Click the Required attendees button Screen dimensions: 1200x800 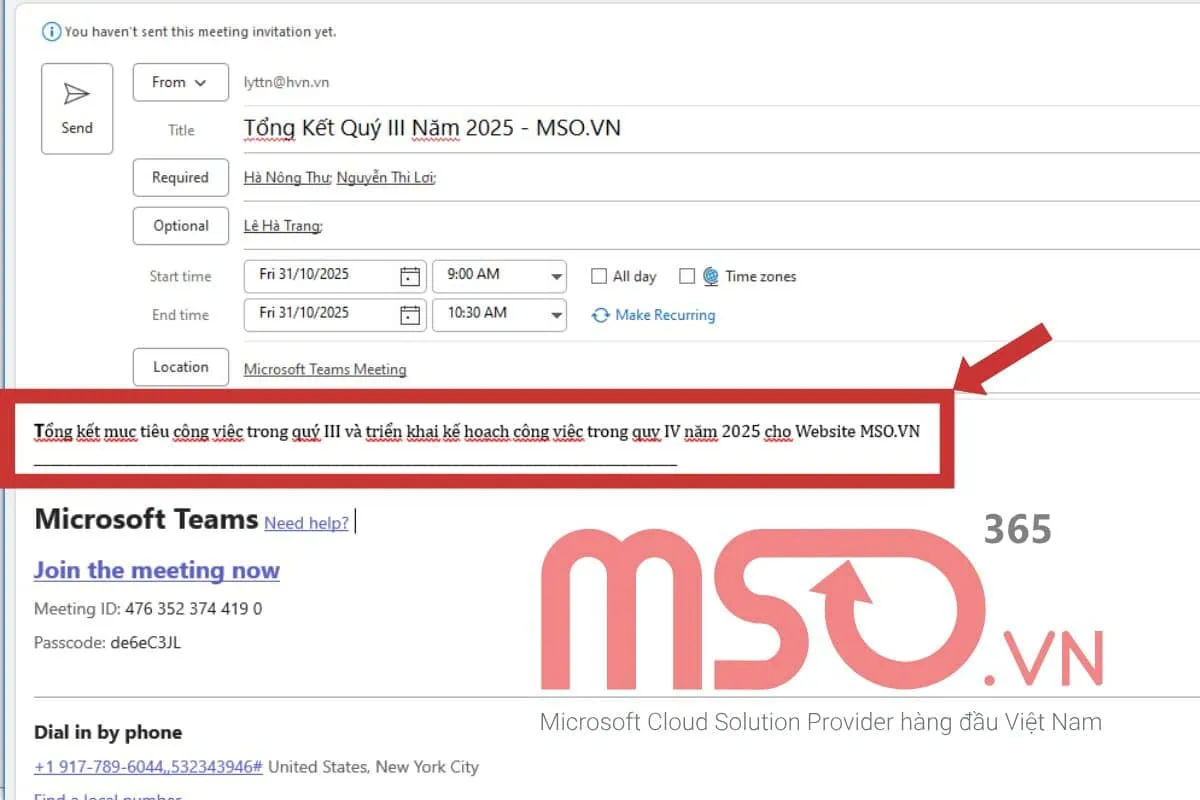(180, 177)
